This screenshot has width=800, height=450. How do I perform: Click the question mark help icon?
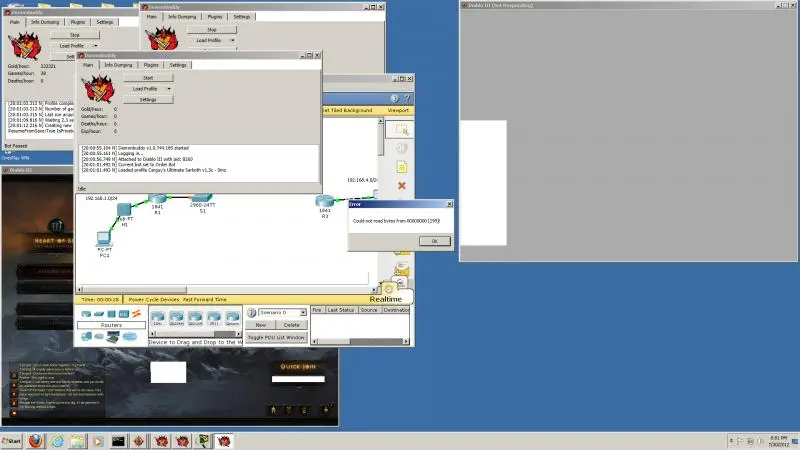click(407, 98)
